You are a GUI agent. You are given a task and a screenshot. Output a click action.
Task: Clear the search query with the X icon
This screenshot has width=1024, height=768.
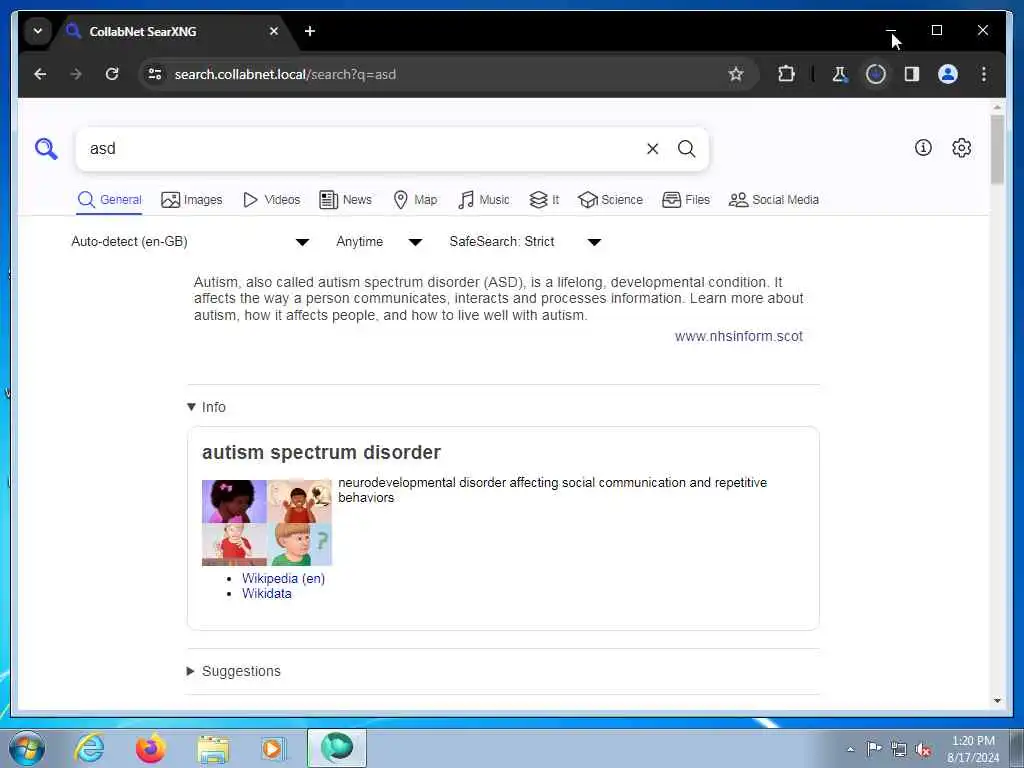point(652,149)
